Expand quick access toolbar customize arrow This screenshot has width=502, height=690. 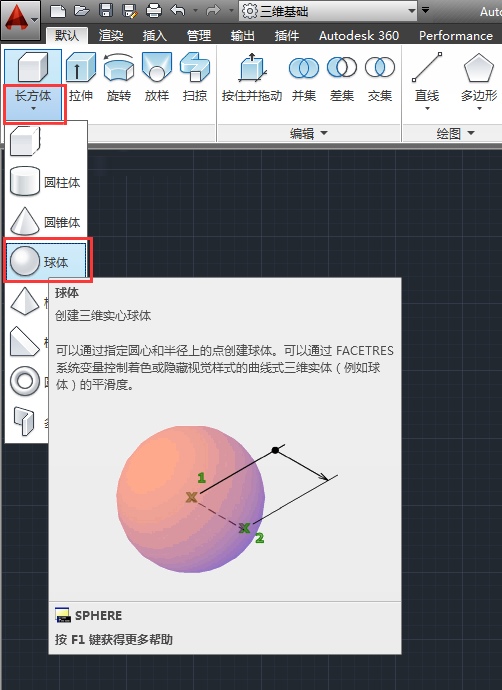[x=425, y=10]
